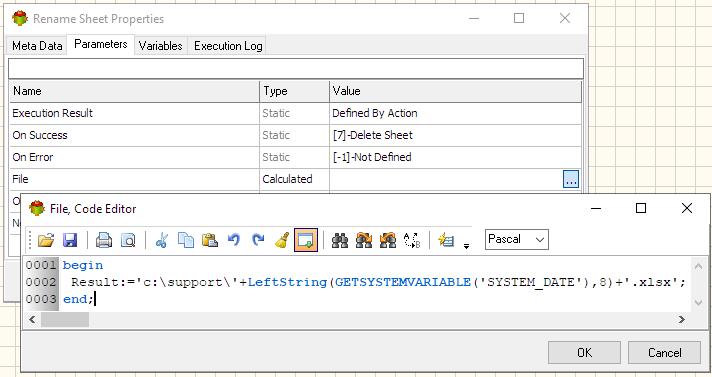The width and height of the screenshot is (712, 377).
Task: Click the '[7]-Delete Sheet' value
Action: [x=372, y=135]
